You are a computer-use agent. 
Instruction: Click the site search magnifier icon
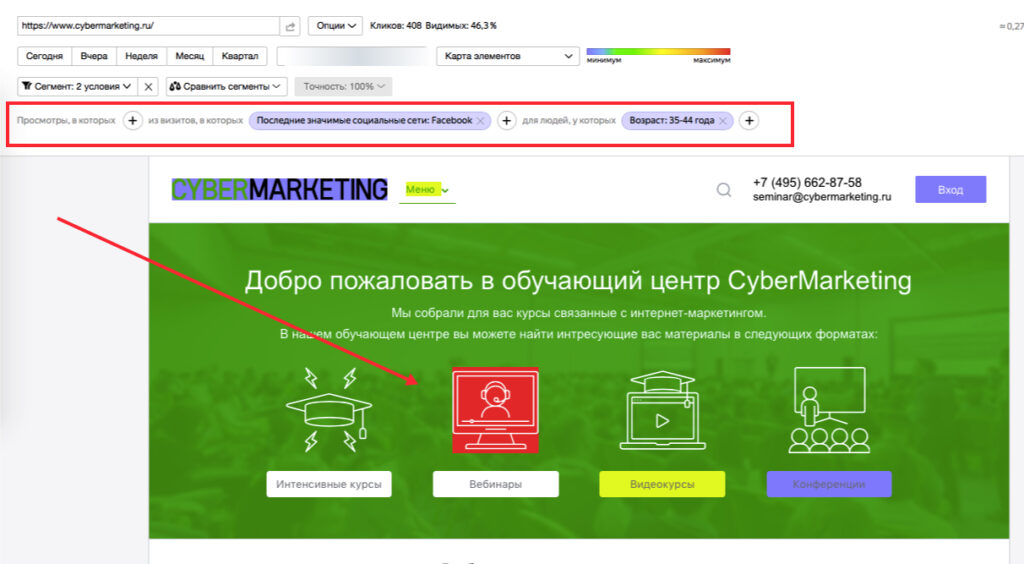point(724,190)
